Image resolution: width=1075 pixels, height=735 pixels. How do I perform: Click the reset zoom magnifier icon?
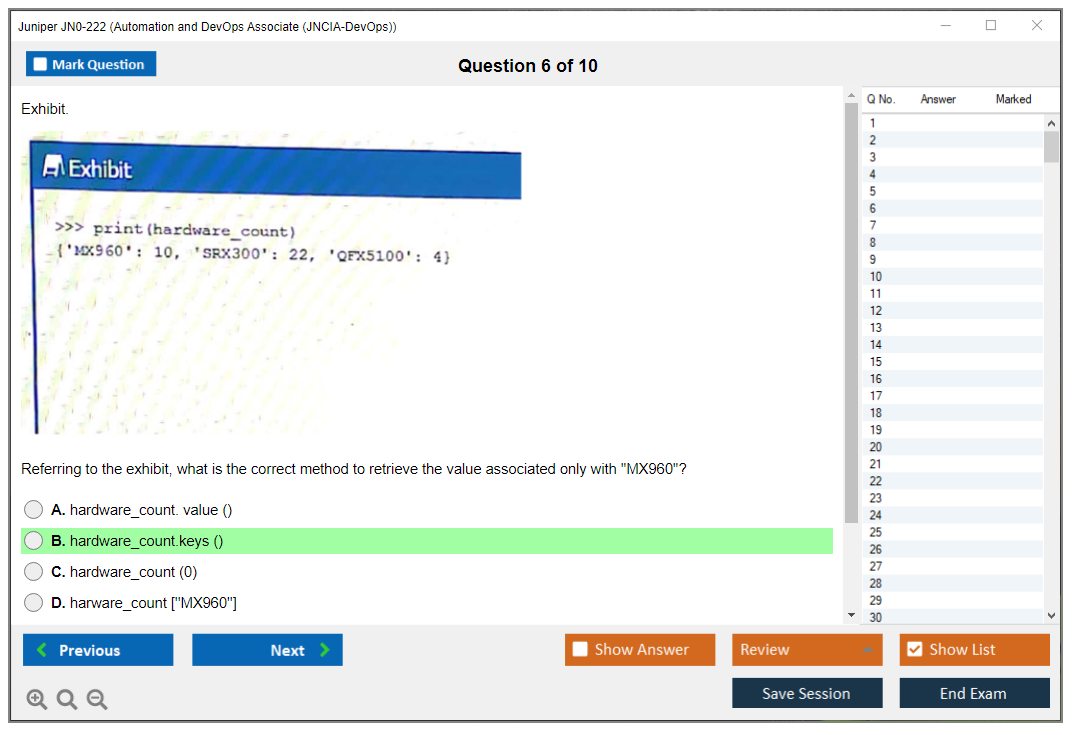[67, 700]
